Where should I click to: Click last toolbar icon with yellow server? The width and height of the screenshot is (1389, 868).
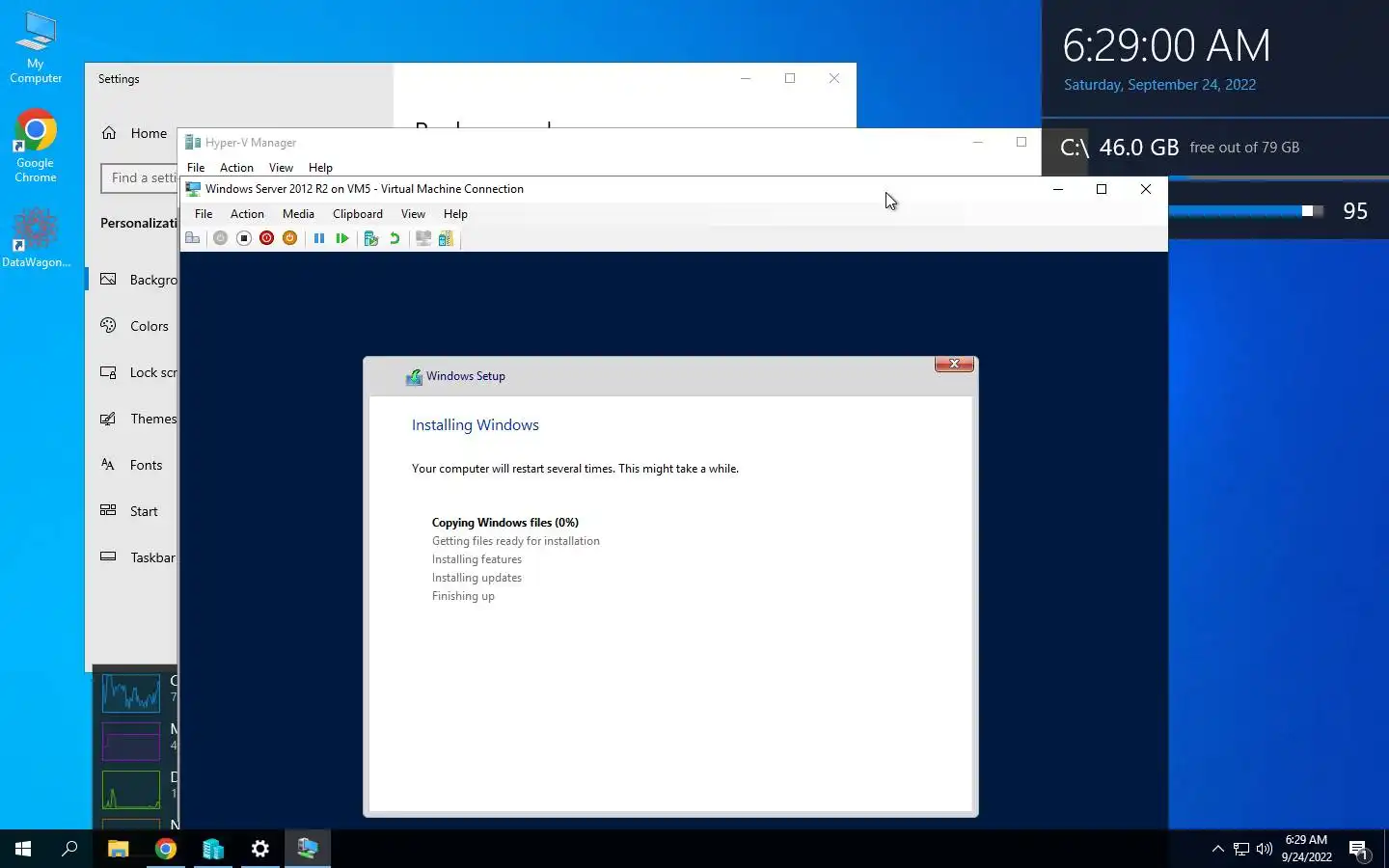pos(446,238)
